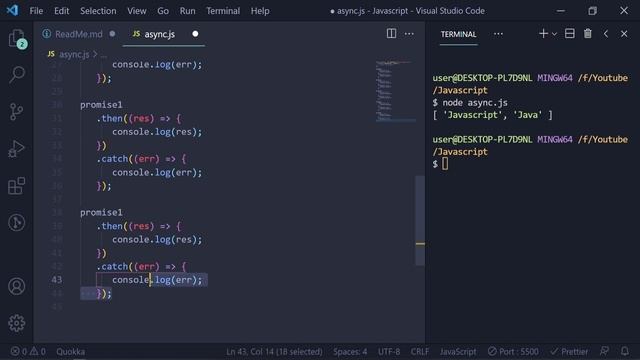Open notifications bell in status bar
This screenshot has height=360, width=640.
624,351
